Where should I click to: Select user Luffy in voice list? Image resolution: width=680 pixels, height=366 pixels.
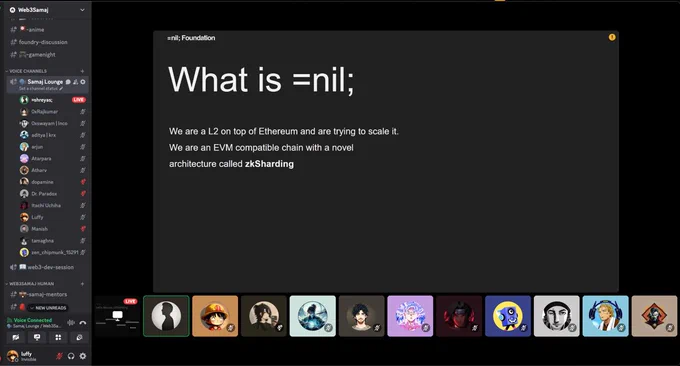click(x=37, y=217)
